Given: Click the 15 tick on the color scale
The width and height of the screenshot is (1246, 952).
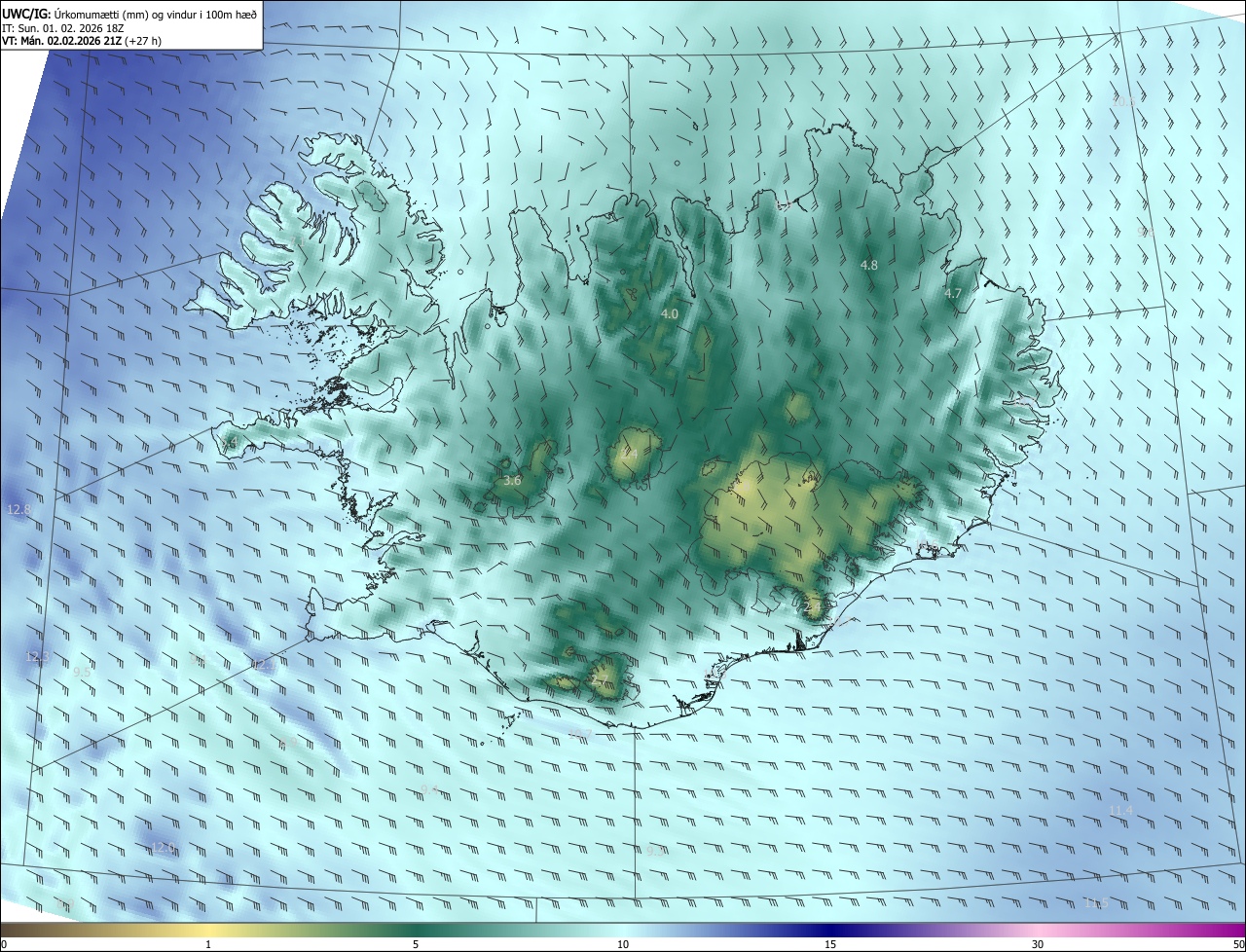Looking at the screenshot, I should click(830, 944).
